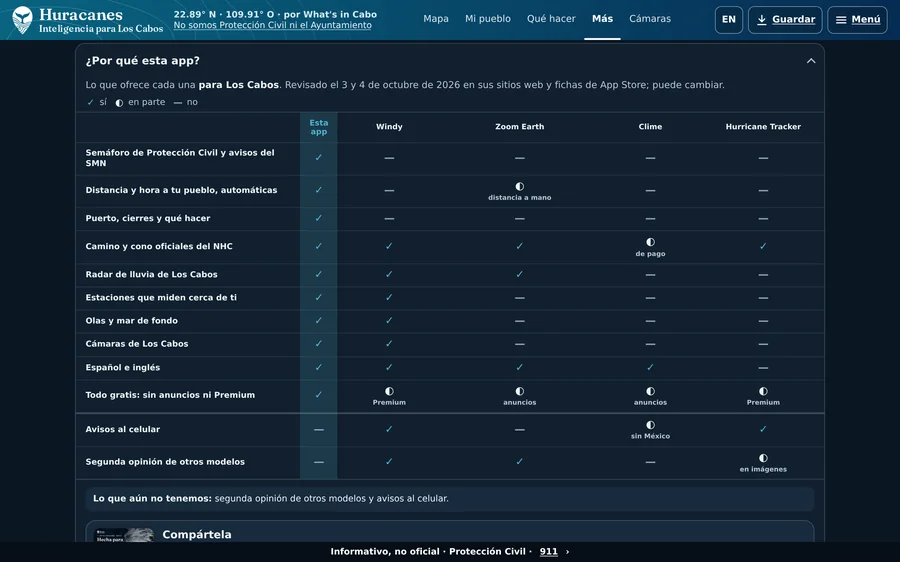Click 'Puerto, cierres y qué hacer' row label
Viewport: 900px width, 562px height.
[148, 218]
